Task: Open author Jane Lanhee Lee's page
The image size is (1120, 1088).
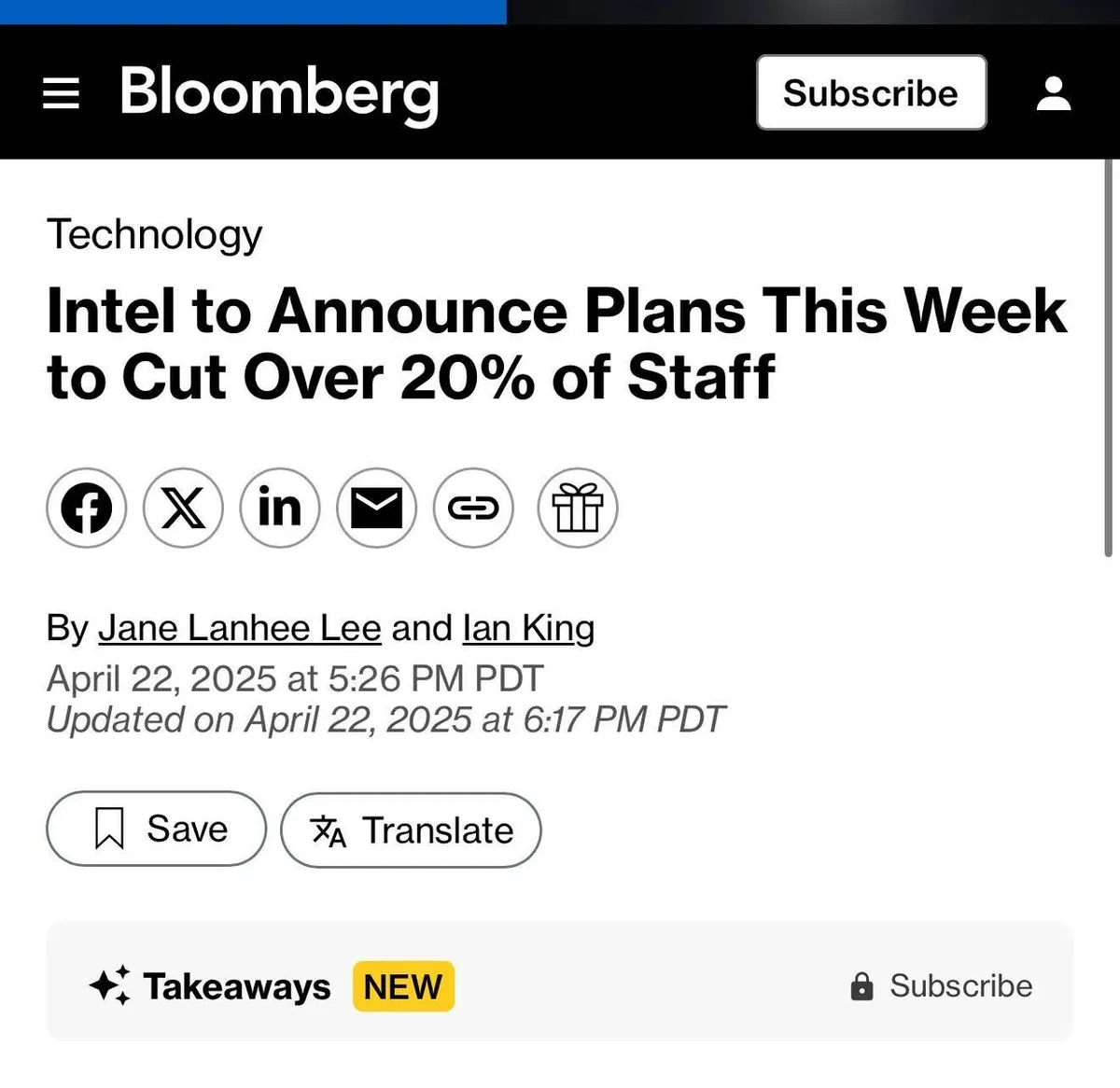Action: 240,628
